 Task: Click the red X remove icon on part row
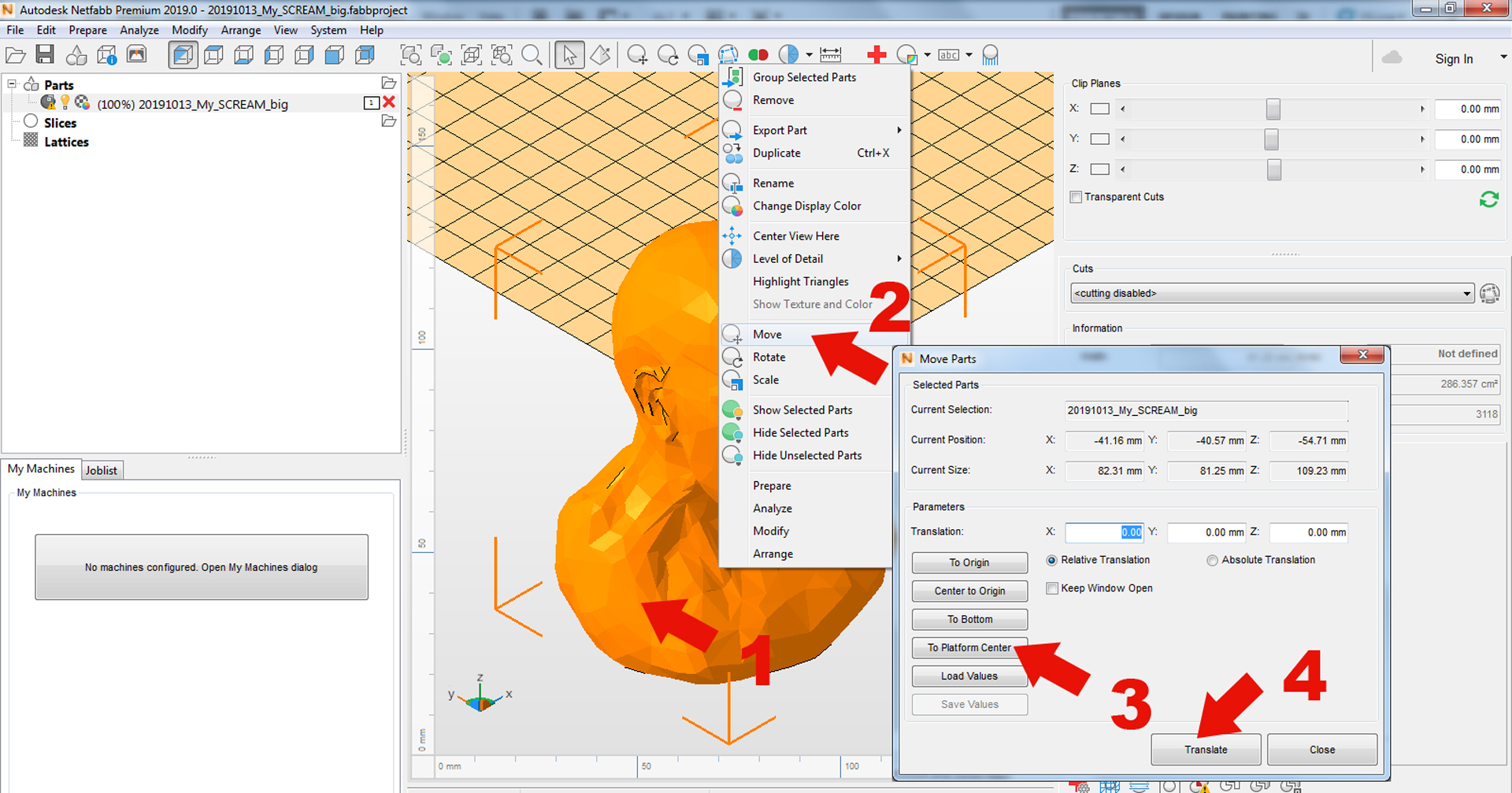click(x=389, y=102)
